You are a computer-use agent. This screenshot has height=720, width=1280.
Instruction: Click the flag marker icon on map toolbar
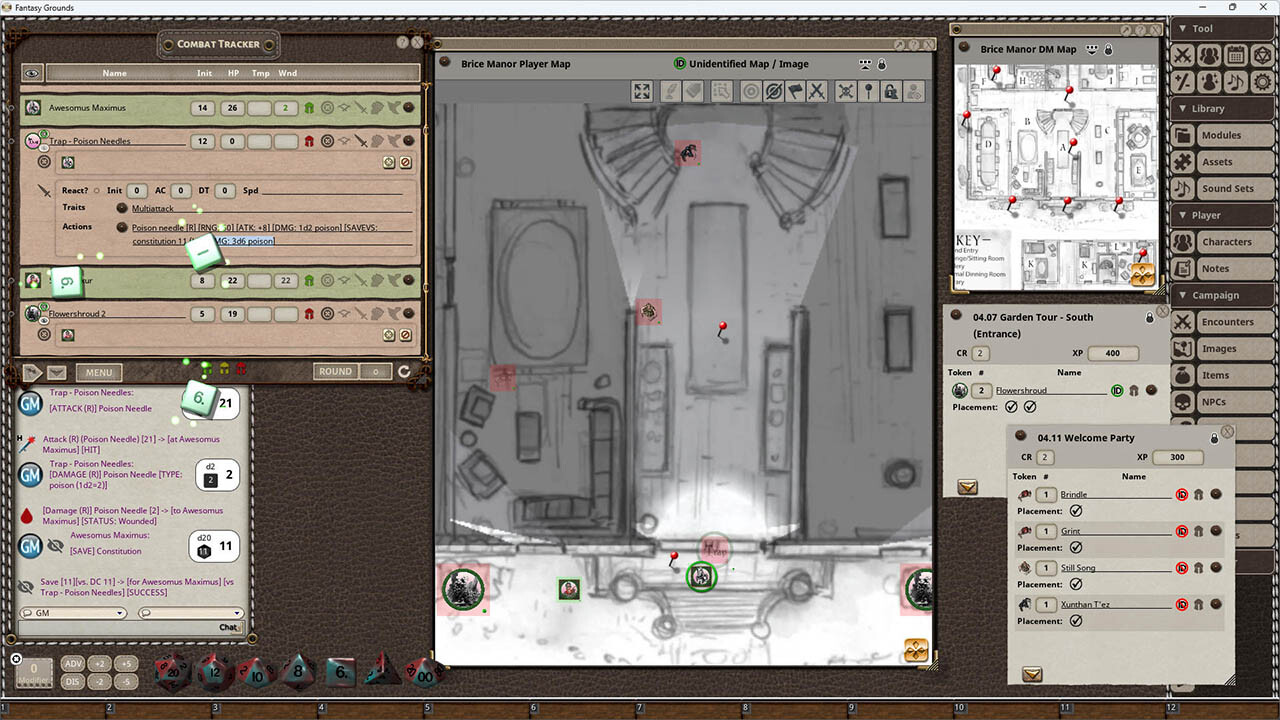[x=797, y=91]
